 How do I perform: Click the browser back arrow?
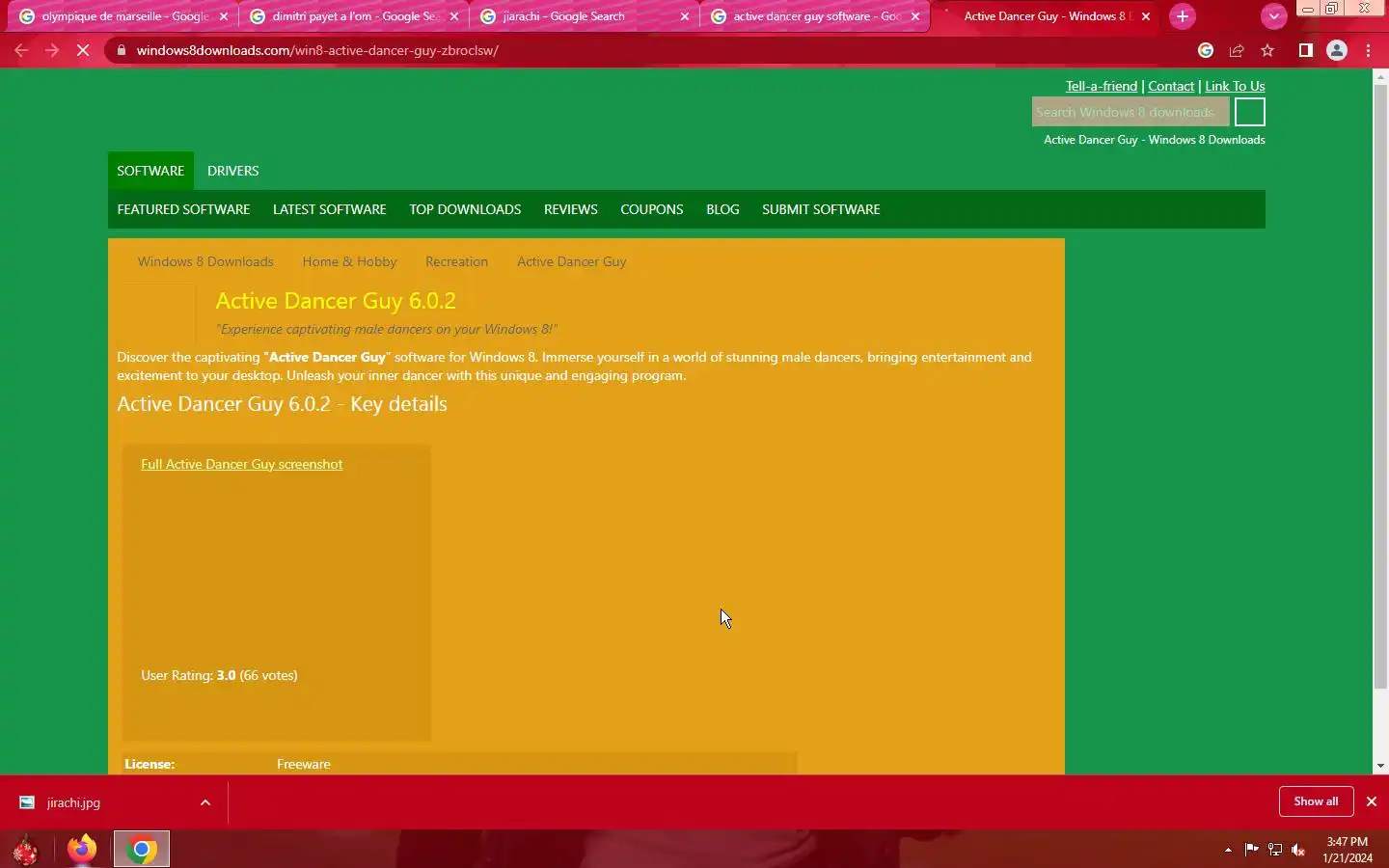(x=21, y=50)
